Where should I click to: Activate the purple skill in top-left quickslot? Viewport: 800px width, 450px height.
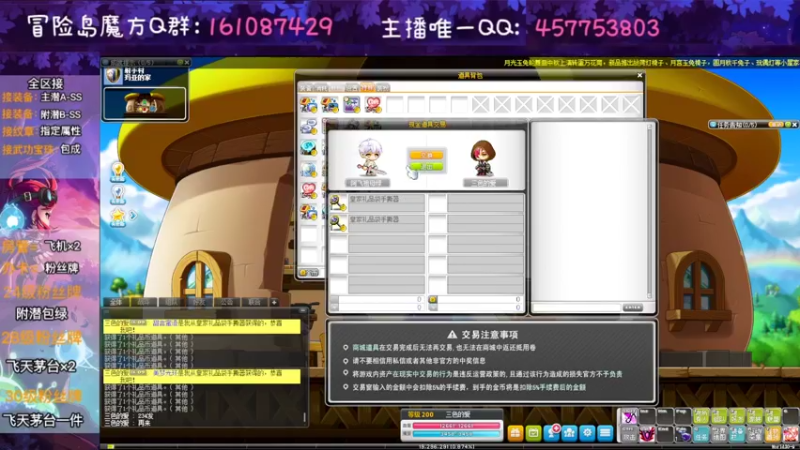point(629,416)
